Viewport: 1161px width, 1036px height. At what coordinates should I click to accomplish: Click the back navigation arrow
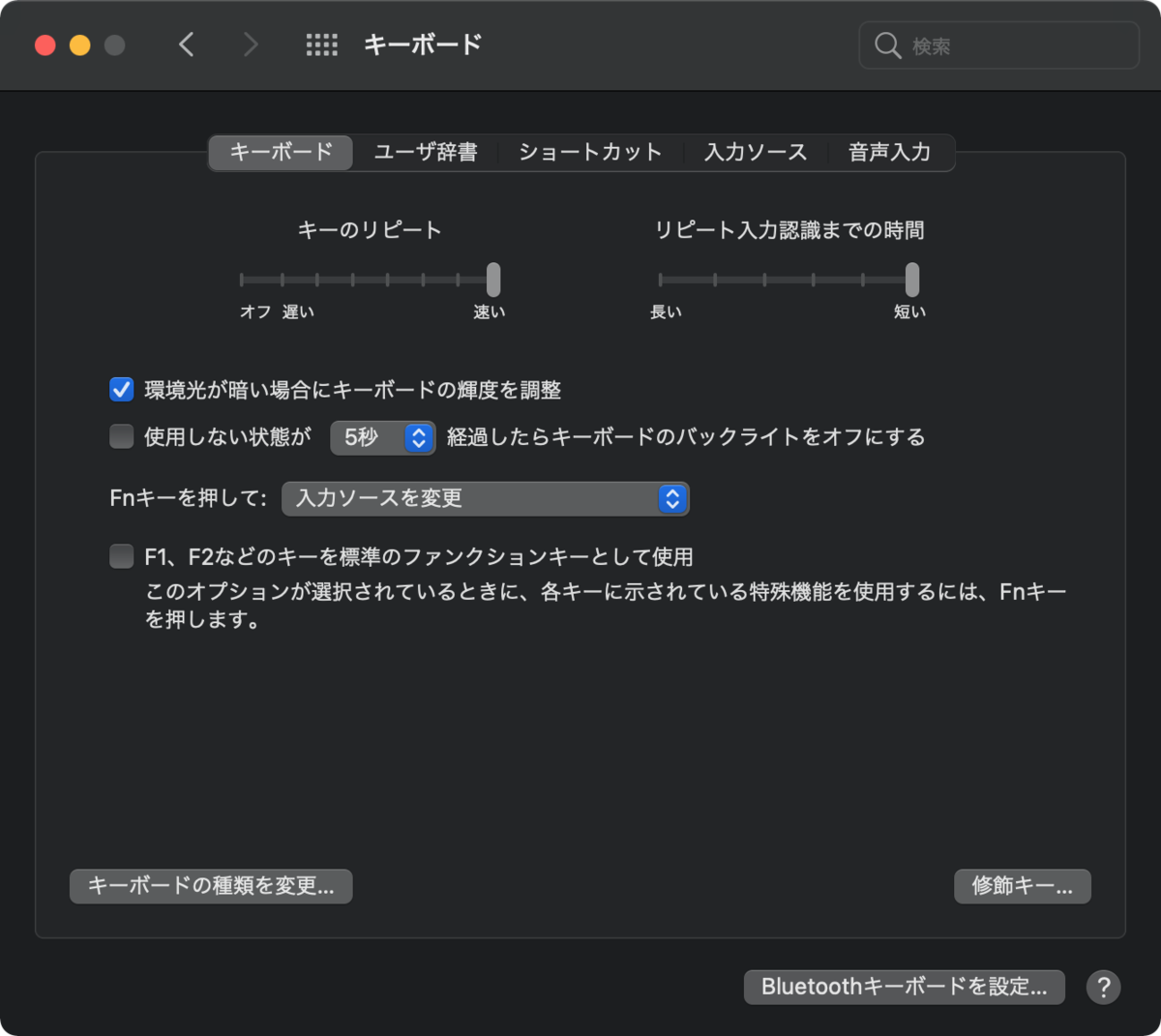coord(187,44)
